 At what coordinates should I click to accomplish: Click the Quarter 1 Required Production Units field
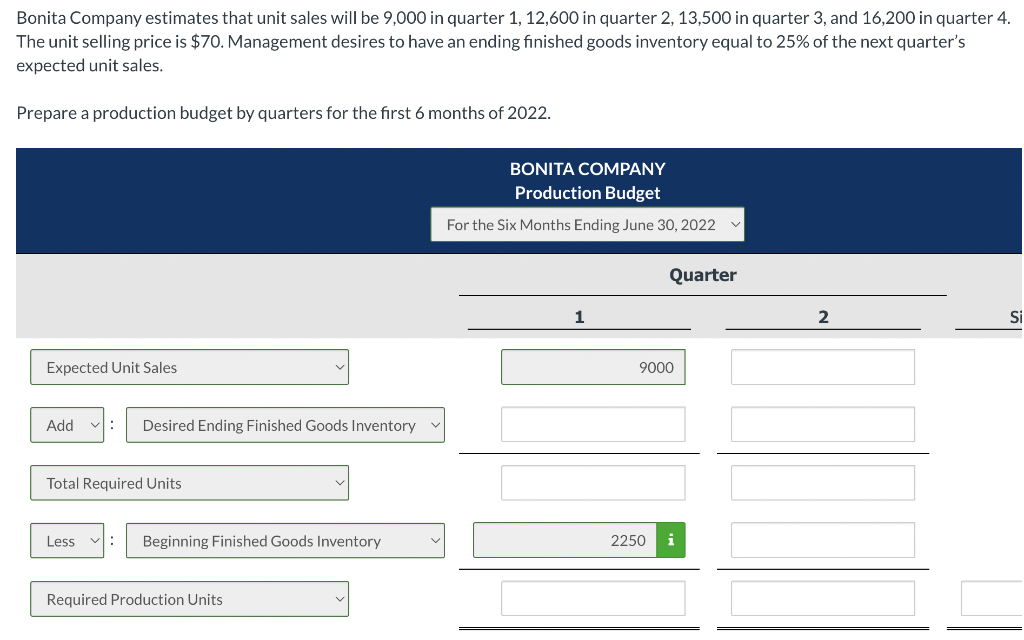coord(592,598)
